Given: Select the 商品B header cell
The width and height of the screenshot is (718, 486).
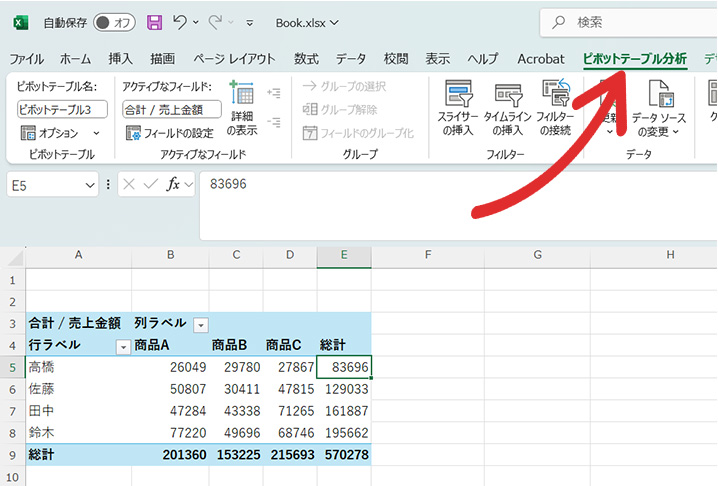Looking at the screenshot, I should [x=236, y=345].
